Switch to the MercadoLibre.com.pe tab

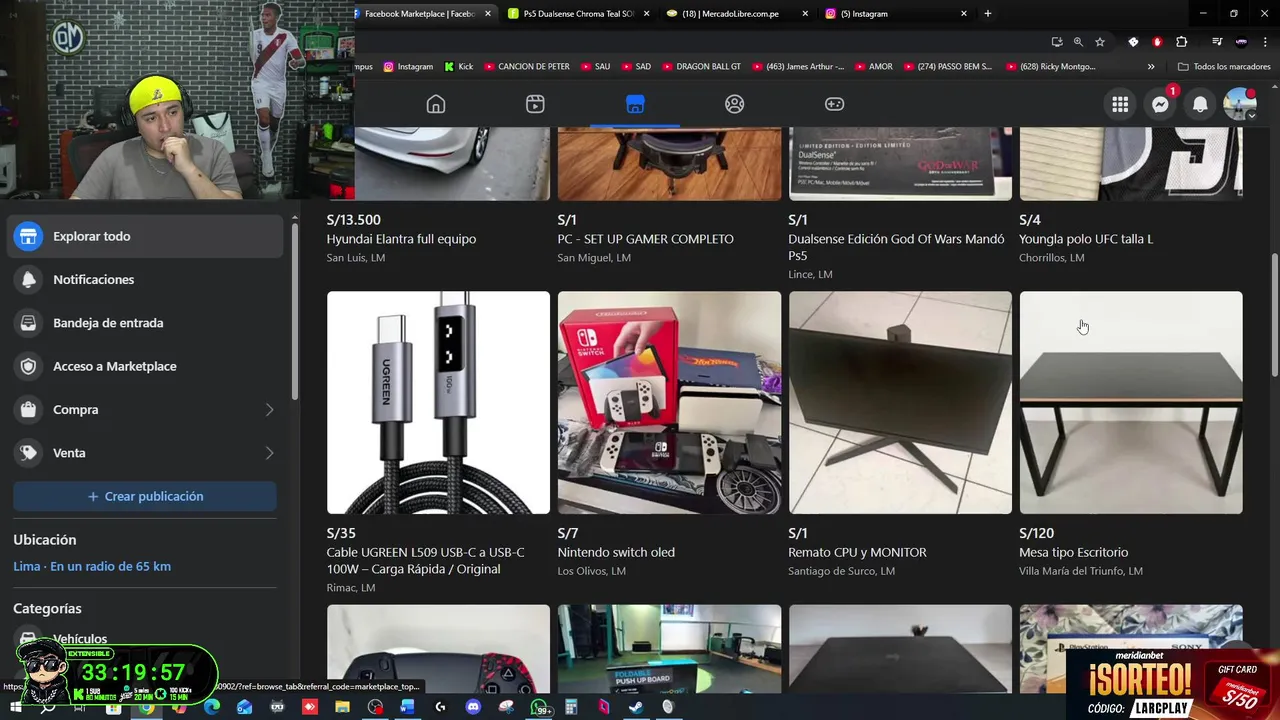[738, 13]
